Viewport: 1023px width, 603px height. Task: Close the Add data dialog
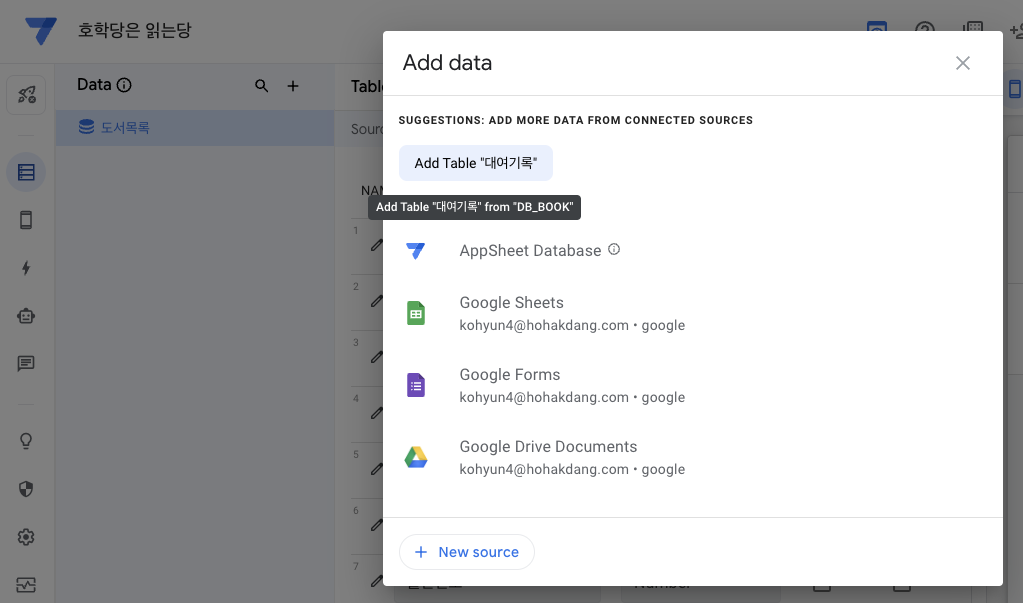tap(963, 63)
